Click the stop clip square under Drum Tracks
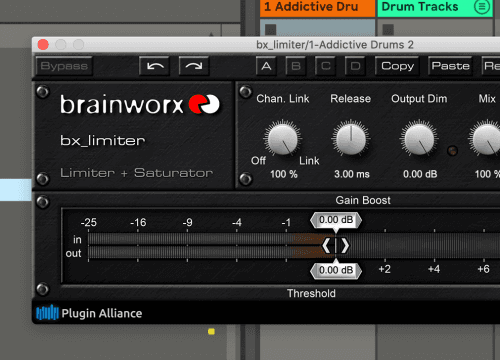This screenshot has width=500, height=360. pyautogui.click(x=388, y=30)
